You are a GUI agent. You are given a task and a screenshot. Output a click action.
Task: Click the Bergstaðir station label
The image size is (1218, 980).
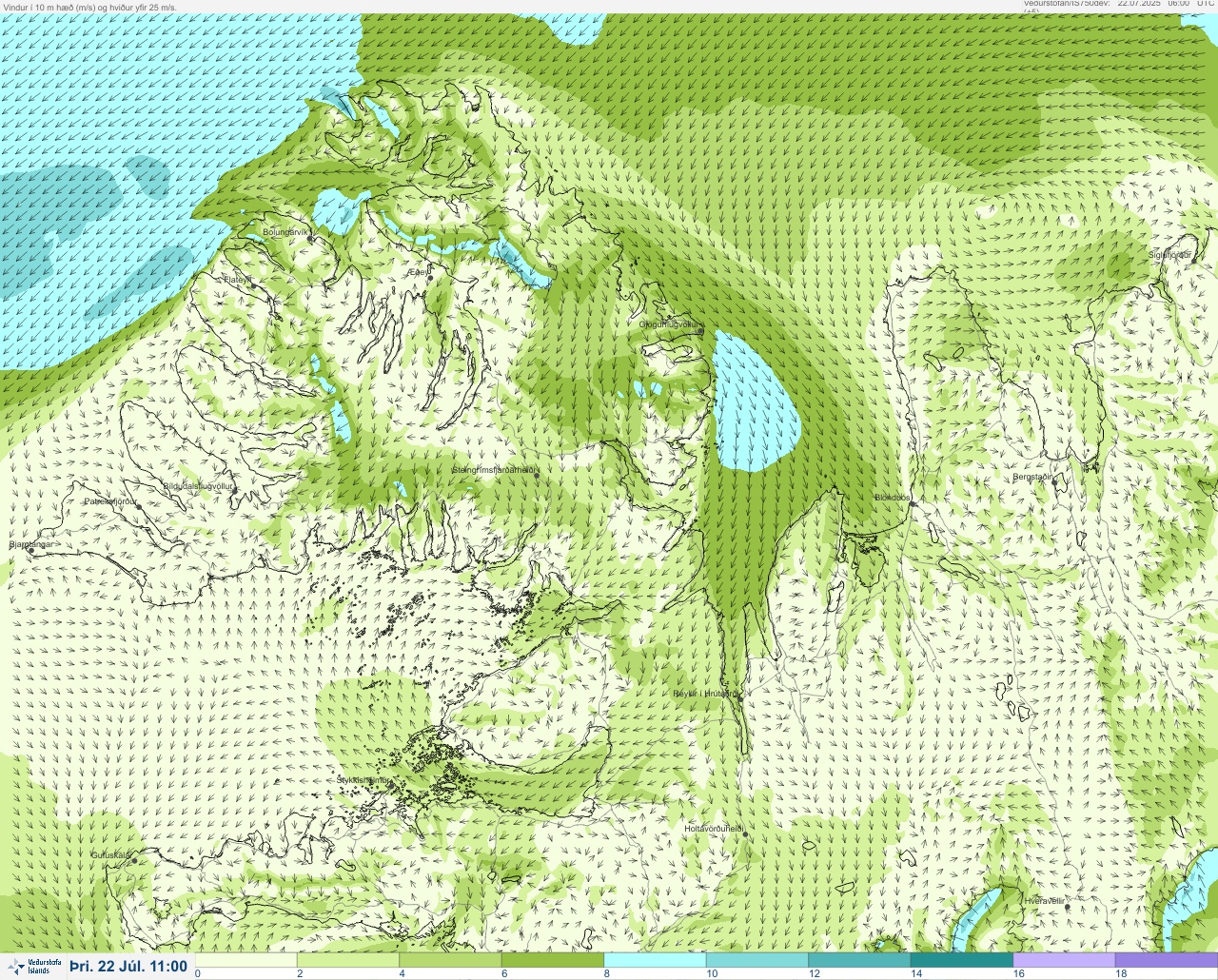1032,477
